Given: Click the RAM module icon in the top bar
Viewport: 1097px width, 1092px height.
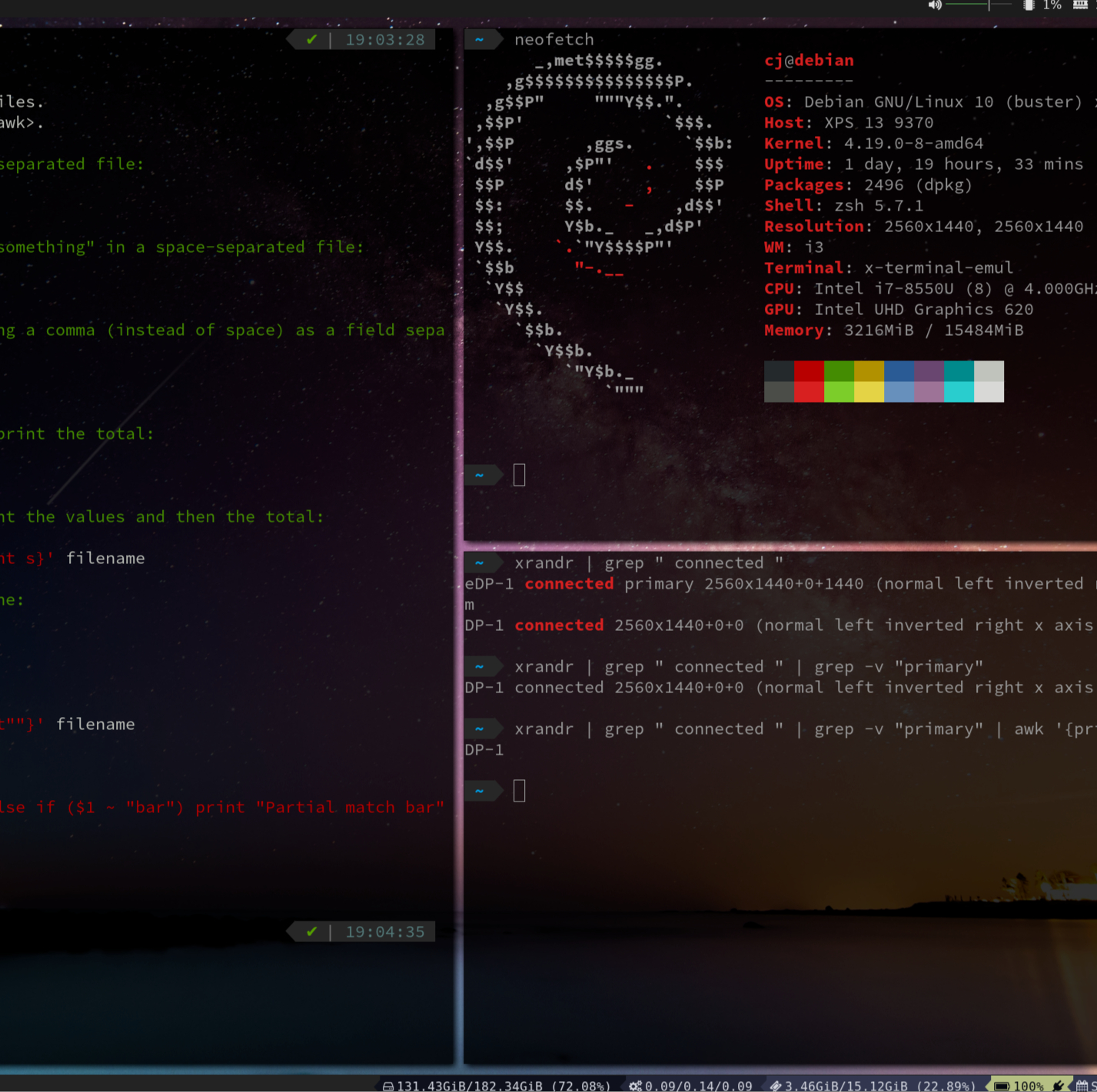Looking at the screenshot, I should 1081,5.
